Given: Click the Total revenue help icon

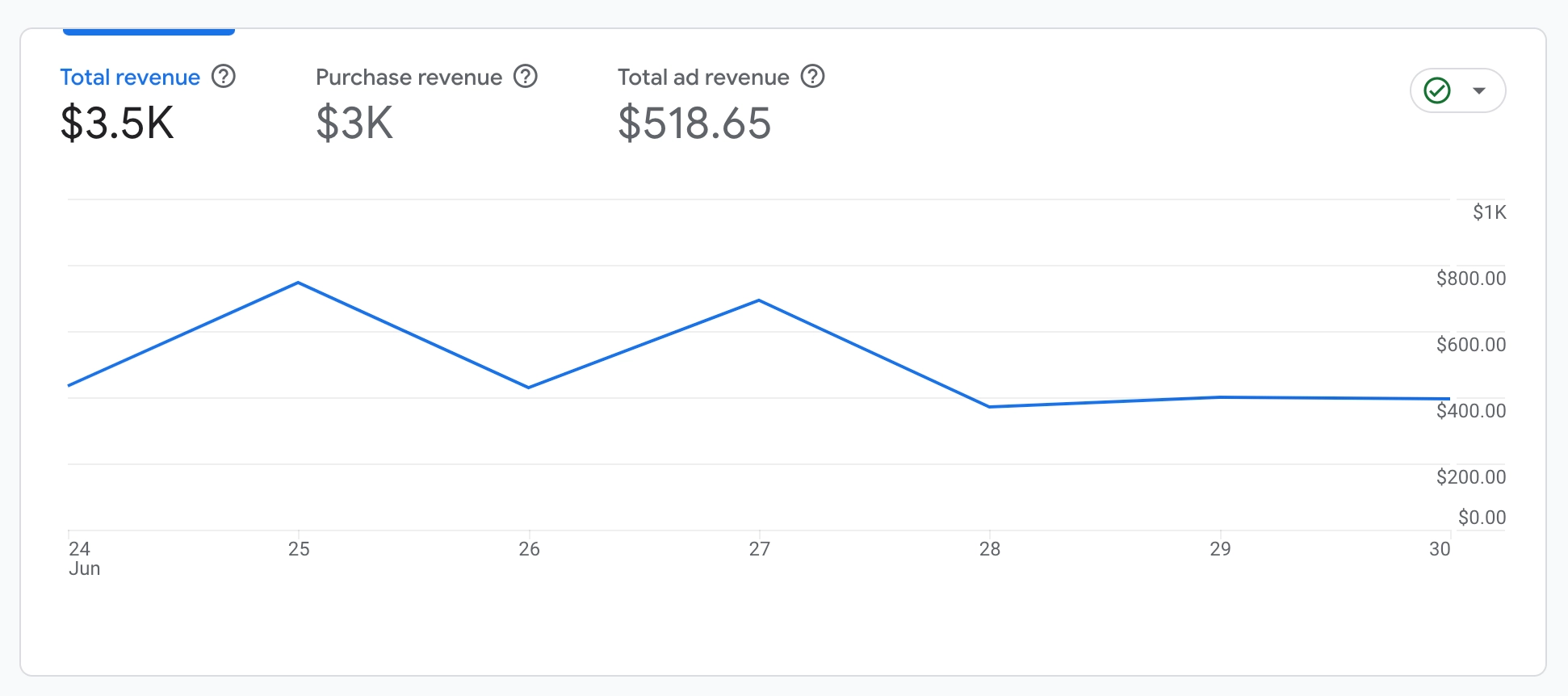Looking at the screenshot, I should pos(224,77).
